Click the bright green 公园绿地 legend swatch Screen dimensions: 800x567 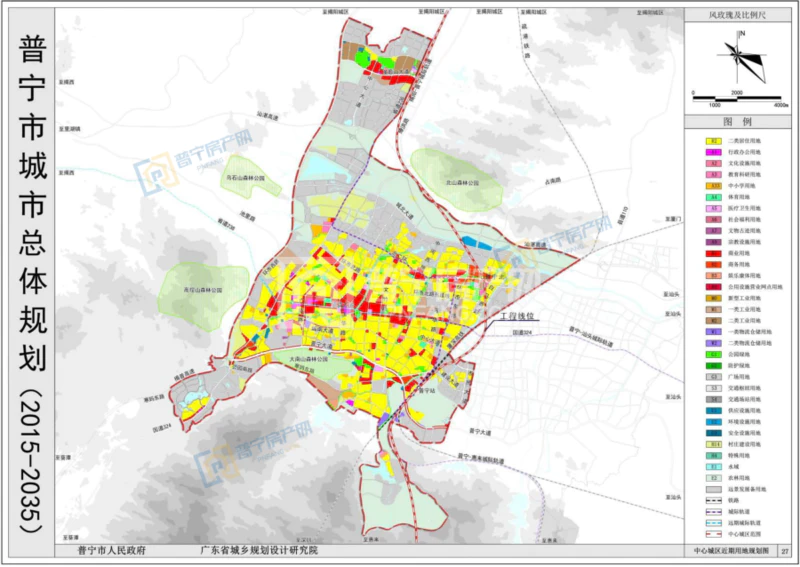[x=715, y=353]
